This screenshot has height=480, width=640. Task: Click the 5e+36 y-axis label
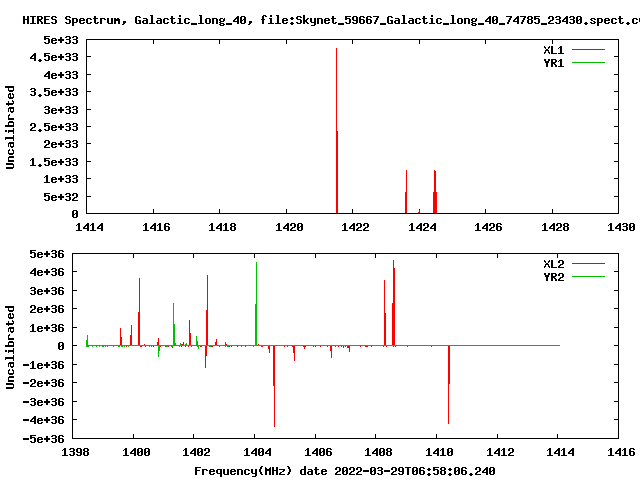point(47,254)
